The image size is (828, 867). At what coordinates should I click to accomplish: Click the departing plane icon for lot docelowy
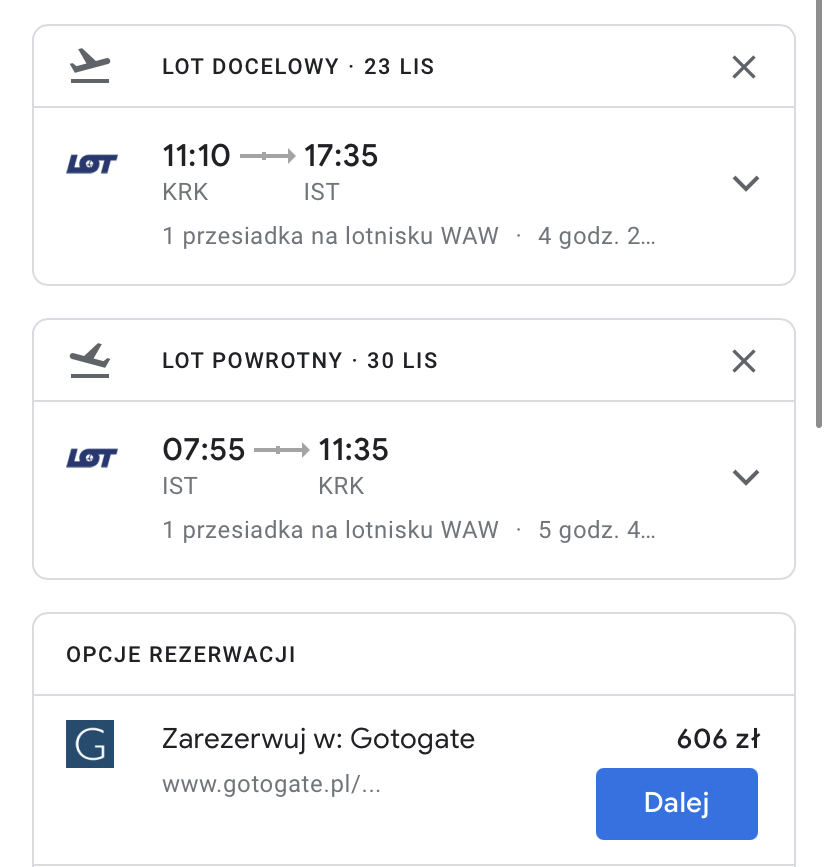[90, 66]
